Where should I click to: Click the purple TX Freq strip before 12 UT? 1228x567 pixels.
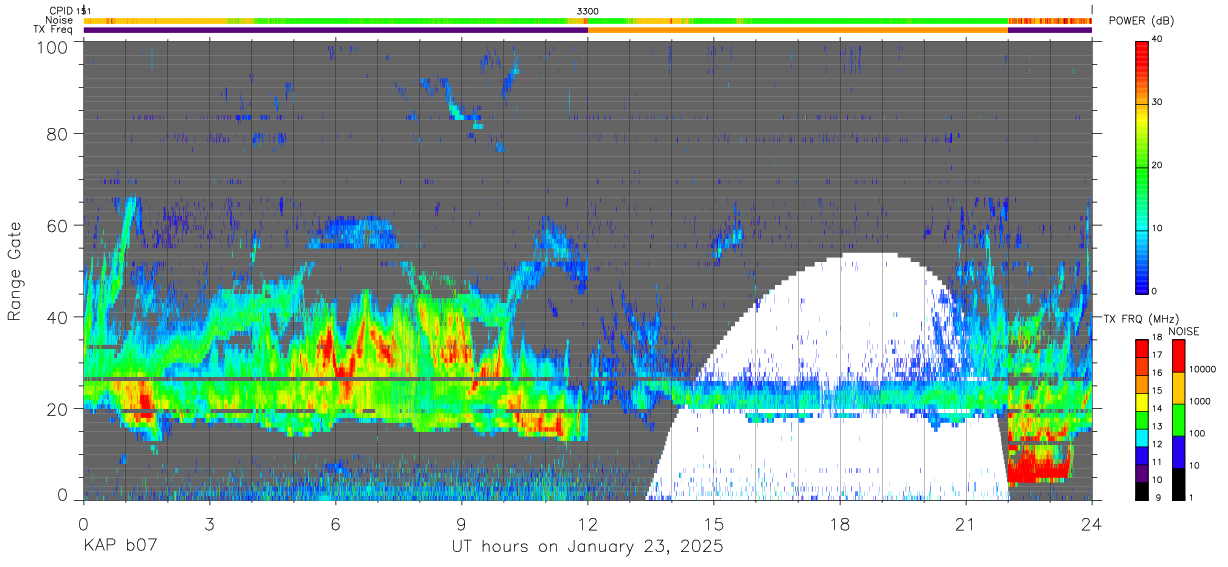(335, 30)
